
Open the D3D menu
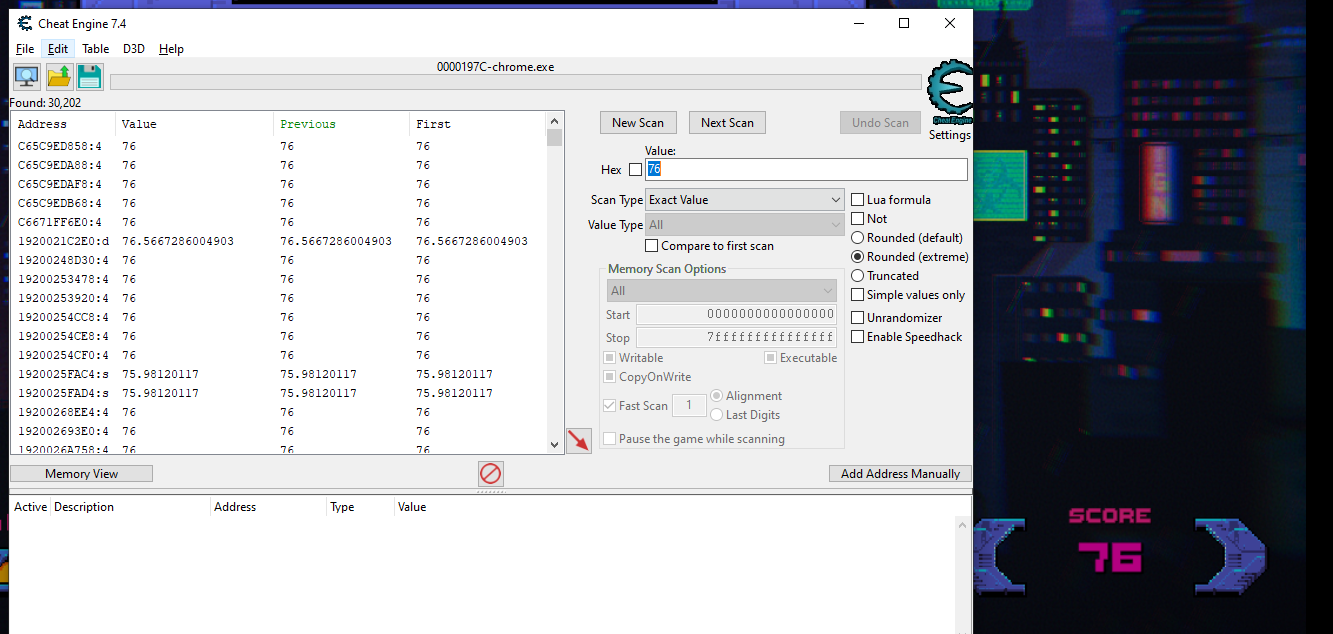134,49
